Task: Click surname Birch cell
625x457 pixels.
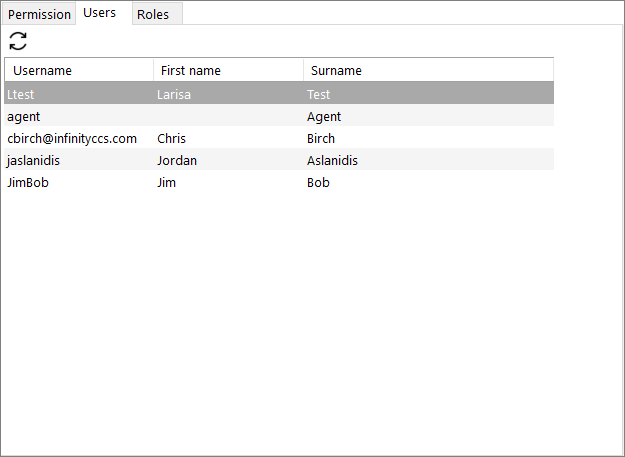Action: click(429, 138)
